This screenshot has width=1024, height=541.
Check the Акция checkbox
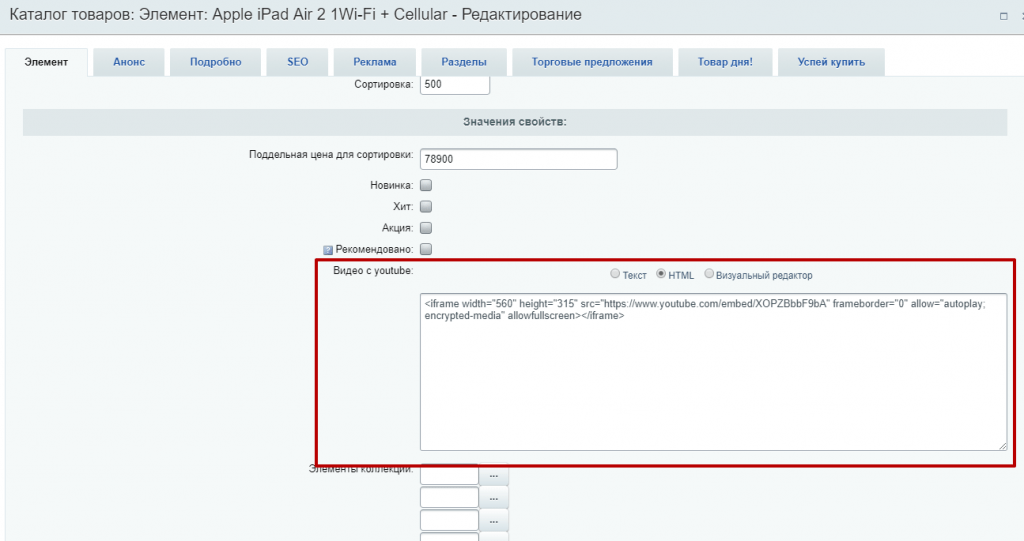[426, 228]
